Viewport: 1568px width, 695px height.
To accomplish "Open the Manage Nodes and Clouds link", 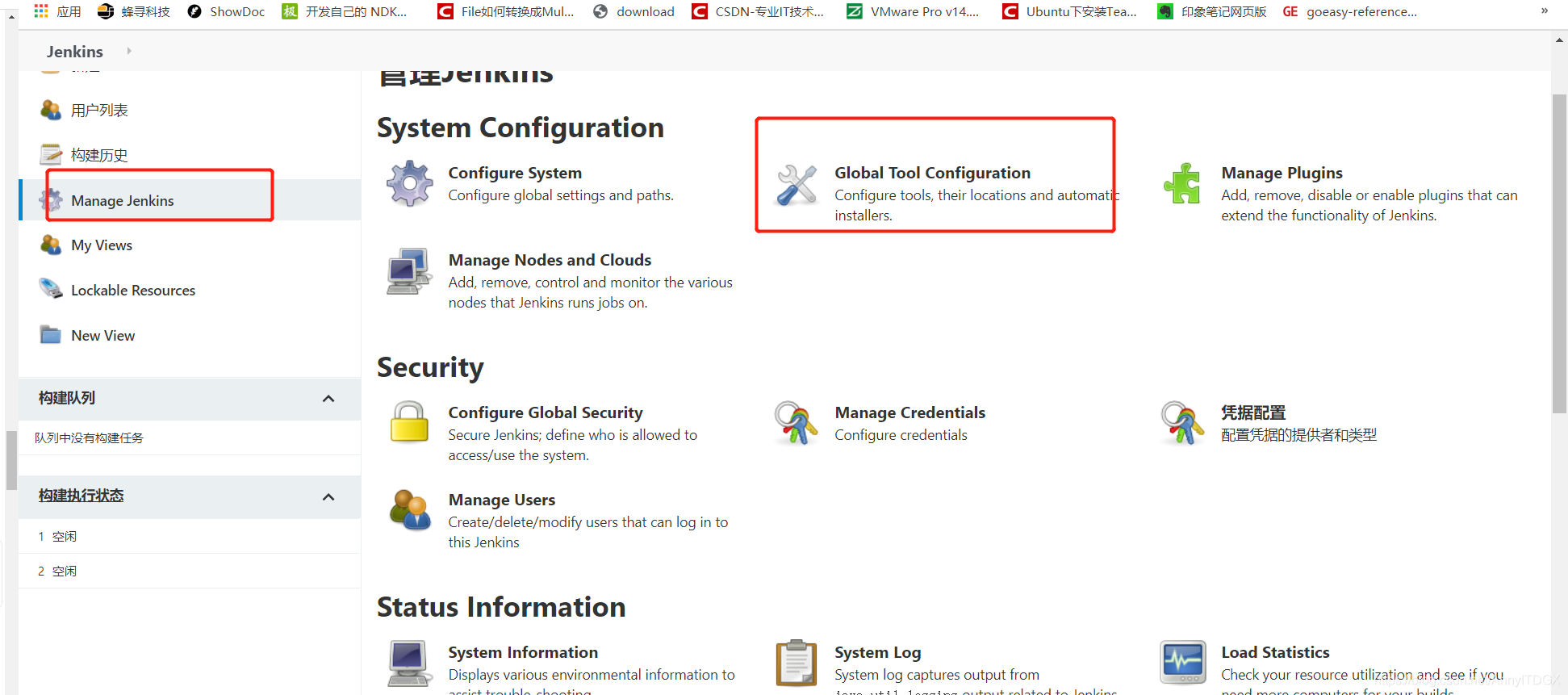I will (550, 260).
